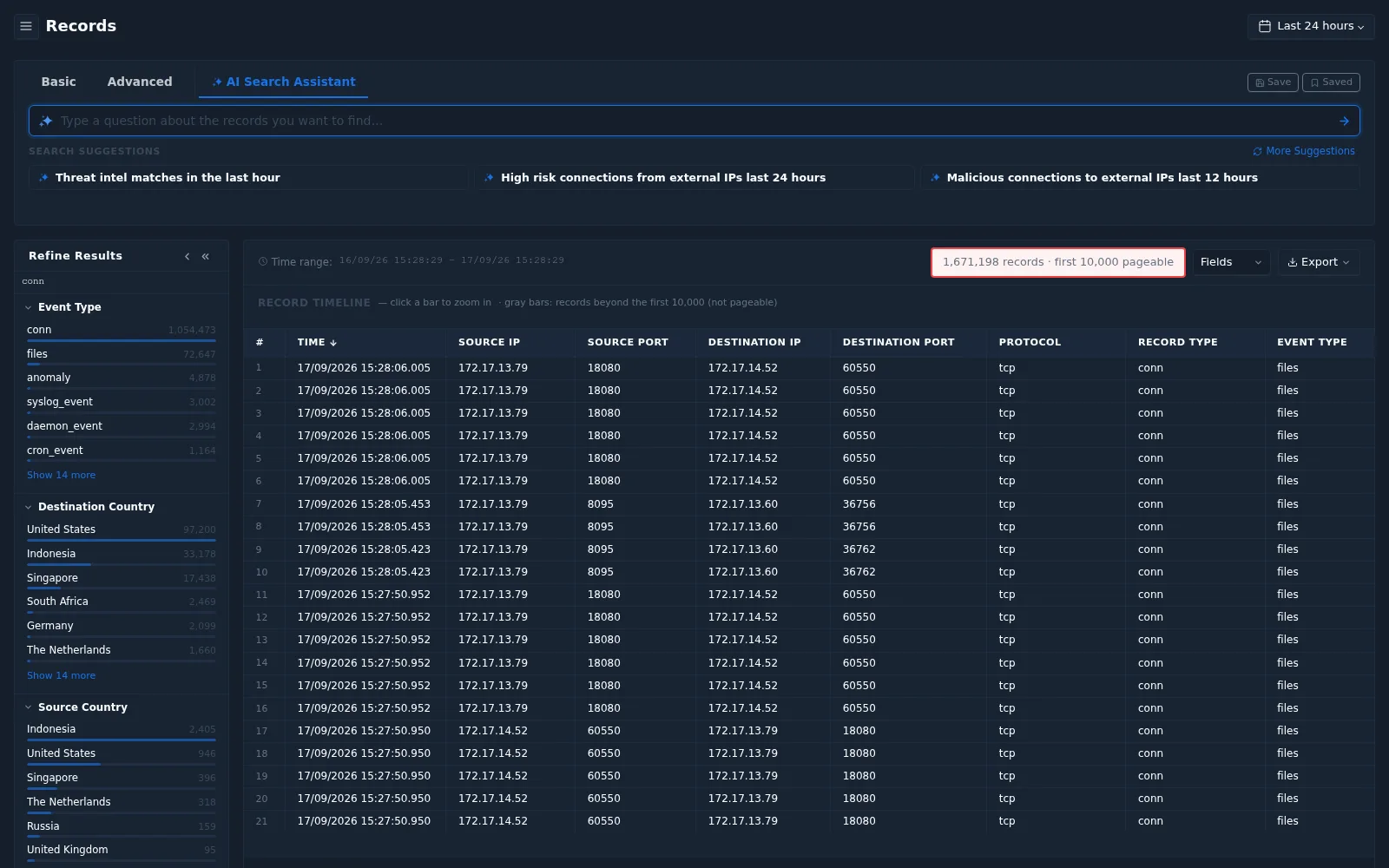Select row 1 timestamp cell
Image resolution: width=1389 pixels, height=868 pixels.
pyautogui.click(x=364, y=368)
